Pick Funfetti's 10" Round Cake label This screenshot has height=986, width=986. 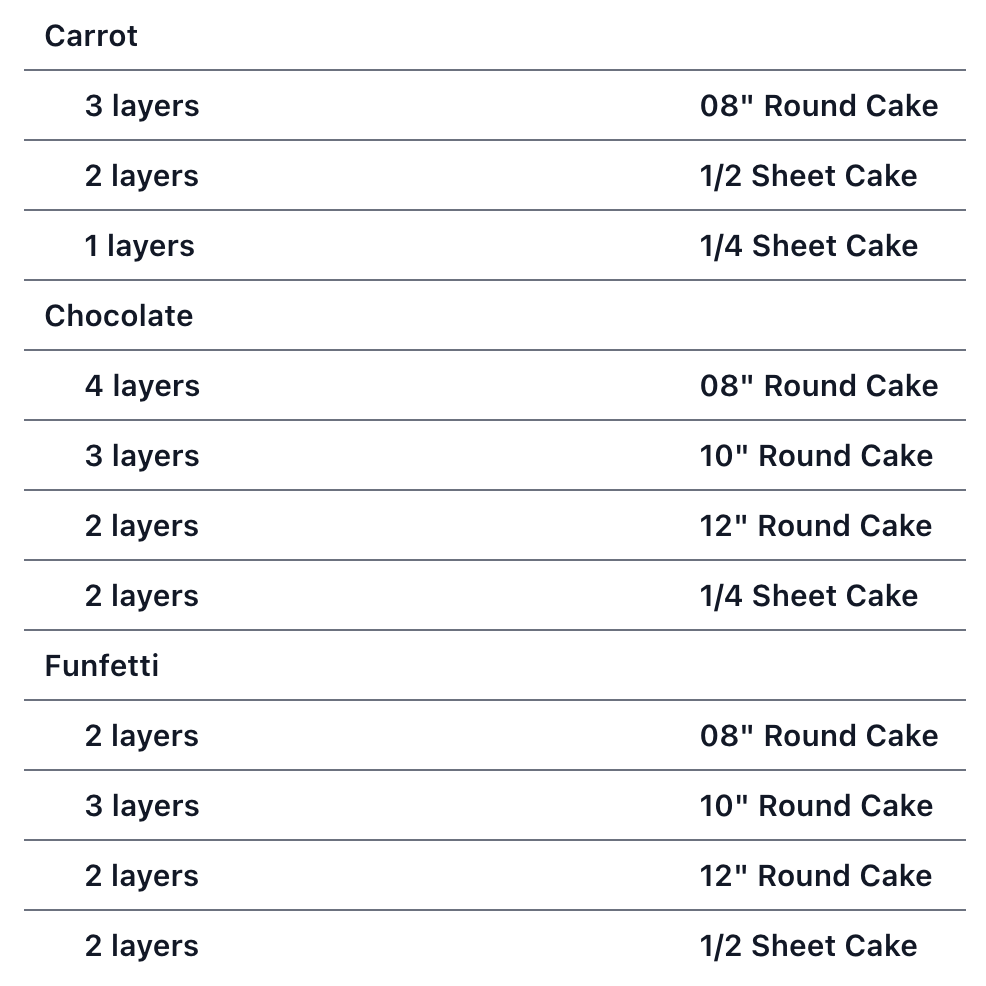(816, 806)
